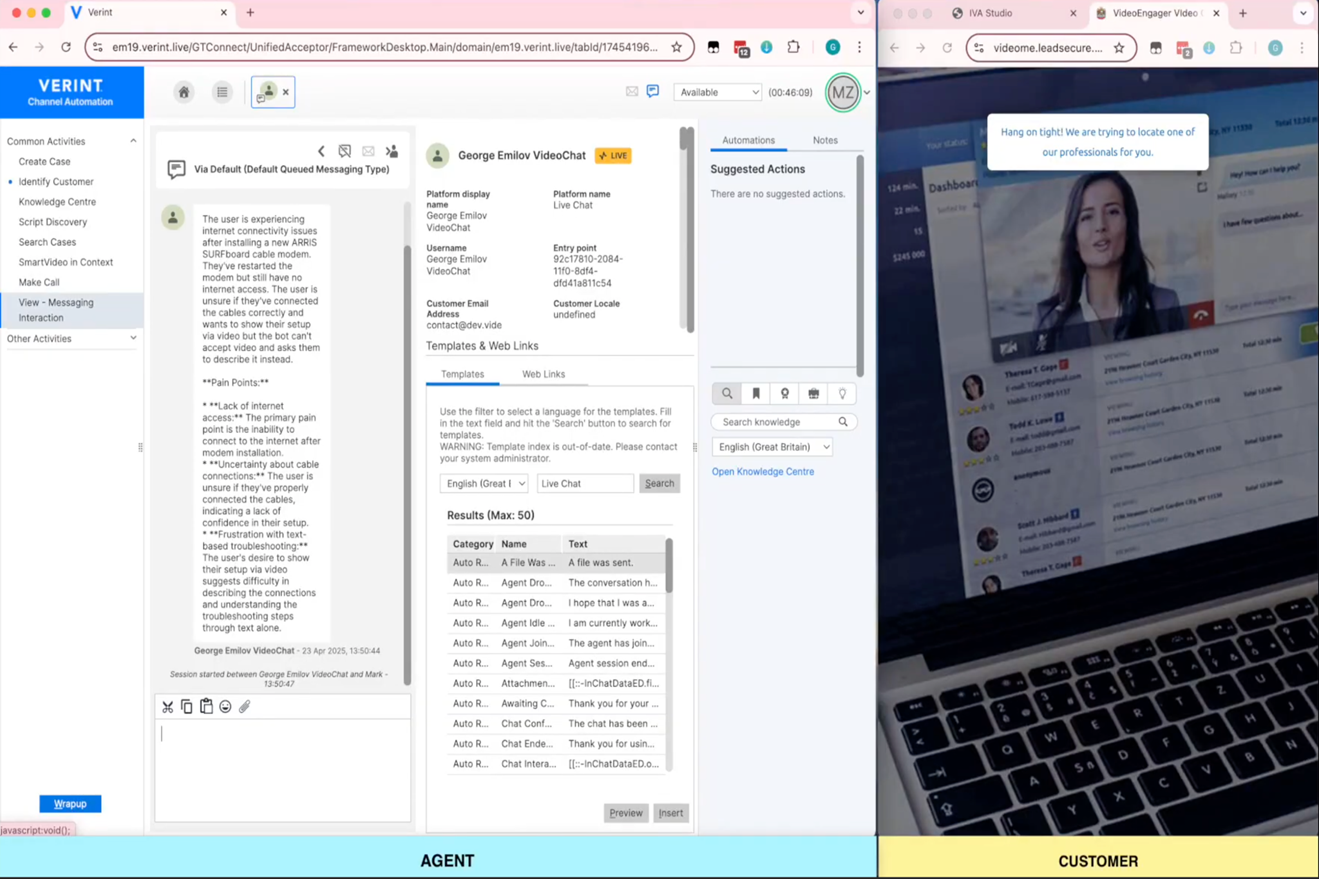Select the knowledge briefcase icon
Screen dimensions: 1319x879
coord(813,394)
